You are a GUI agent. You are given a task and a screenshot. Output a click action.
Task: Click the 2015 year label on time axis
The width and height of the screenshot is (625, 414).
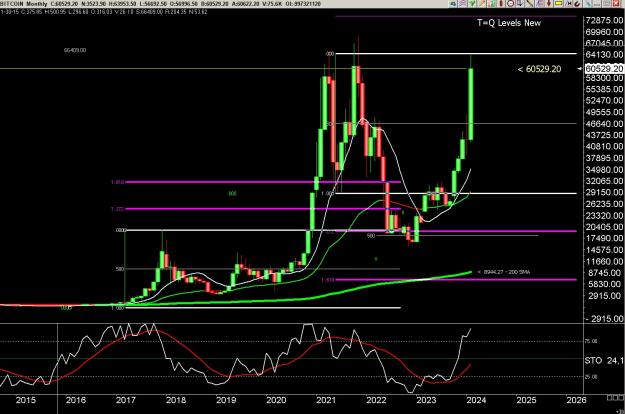(x=26, y=400)
